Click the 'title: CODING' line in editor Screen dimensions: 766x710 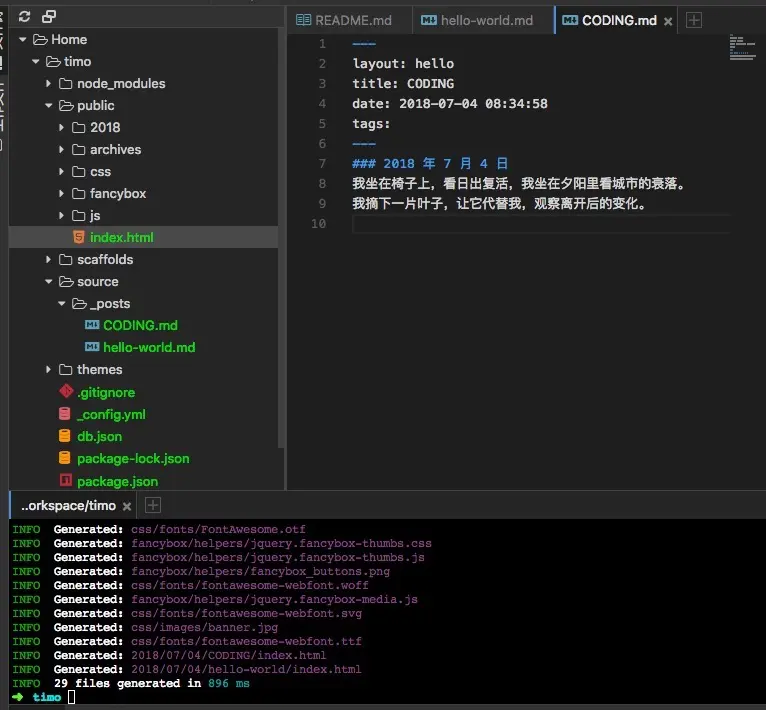[x=403, y=84]
